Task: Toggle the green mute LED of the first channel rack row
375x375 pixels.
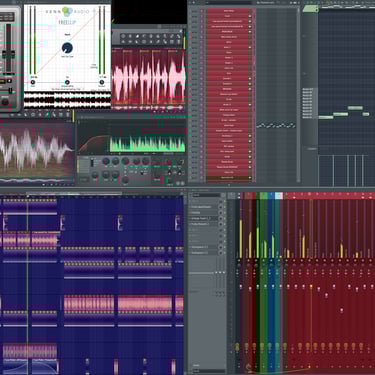Action: pyautogui.click(x=202, y=11)
